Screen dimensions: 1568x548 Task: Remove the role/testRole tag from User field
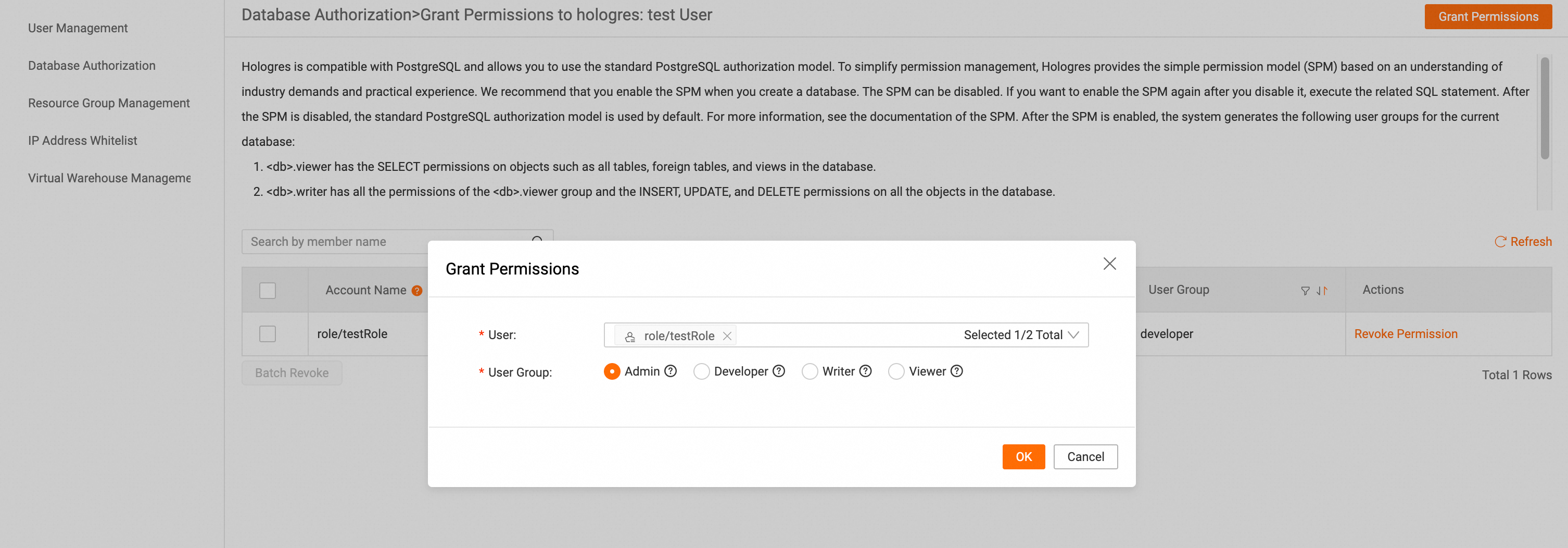[x=727, y=335]
